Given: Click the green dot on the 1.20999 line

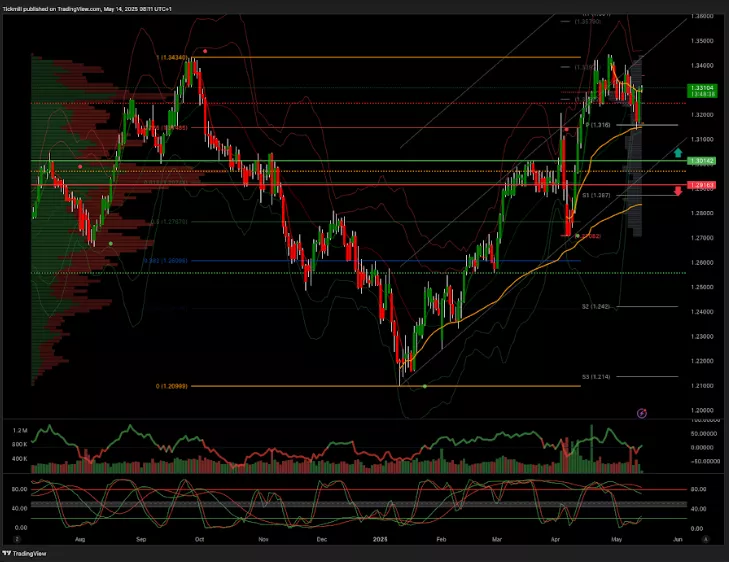Looking at the screenshot, I should pos(425,387).
